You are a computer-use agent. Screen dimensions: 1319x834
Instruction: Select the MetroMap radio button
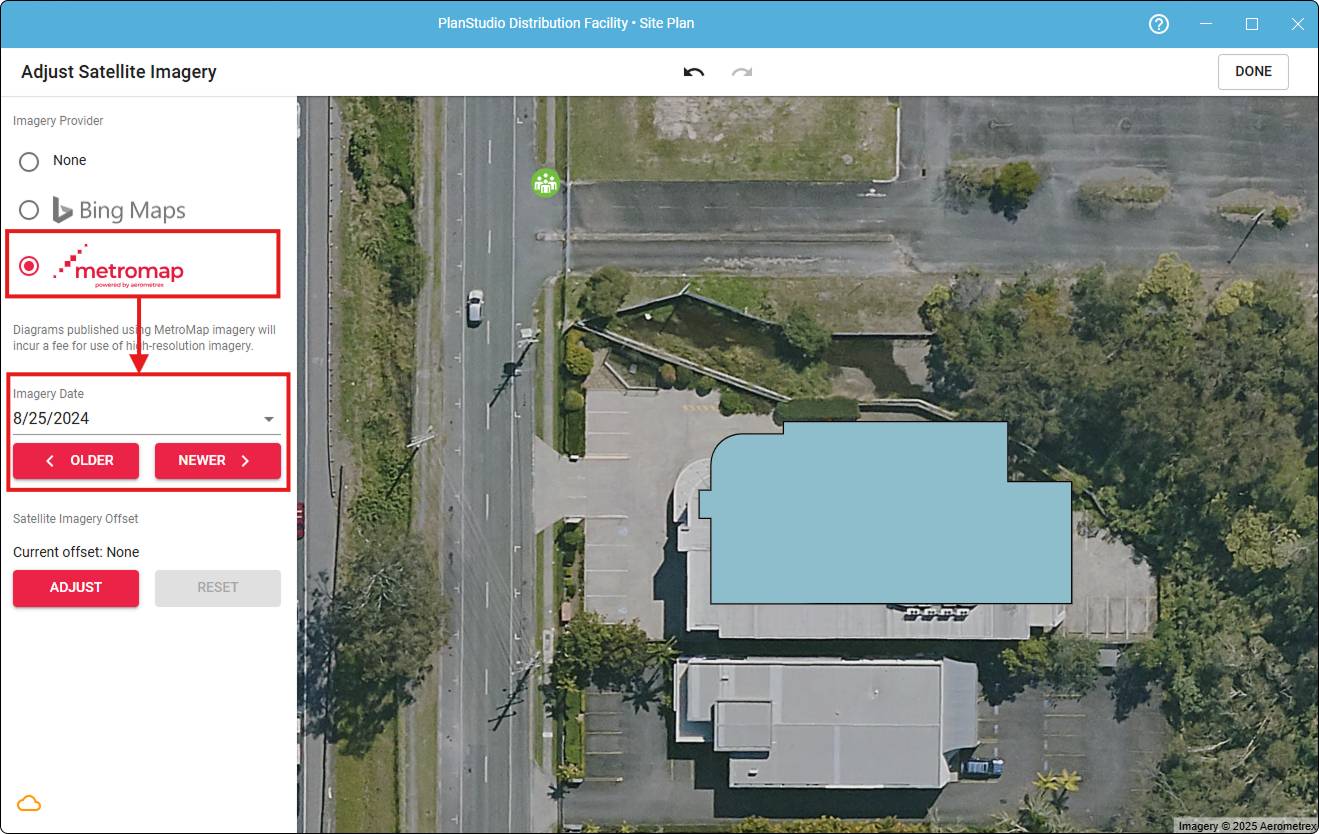(x=29, y=265)
